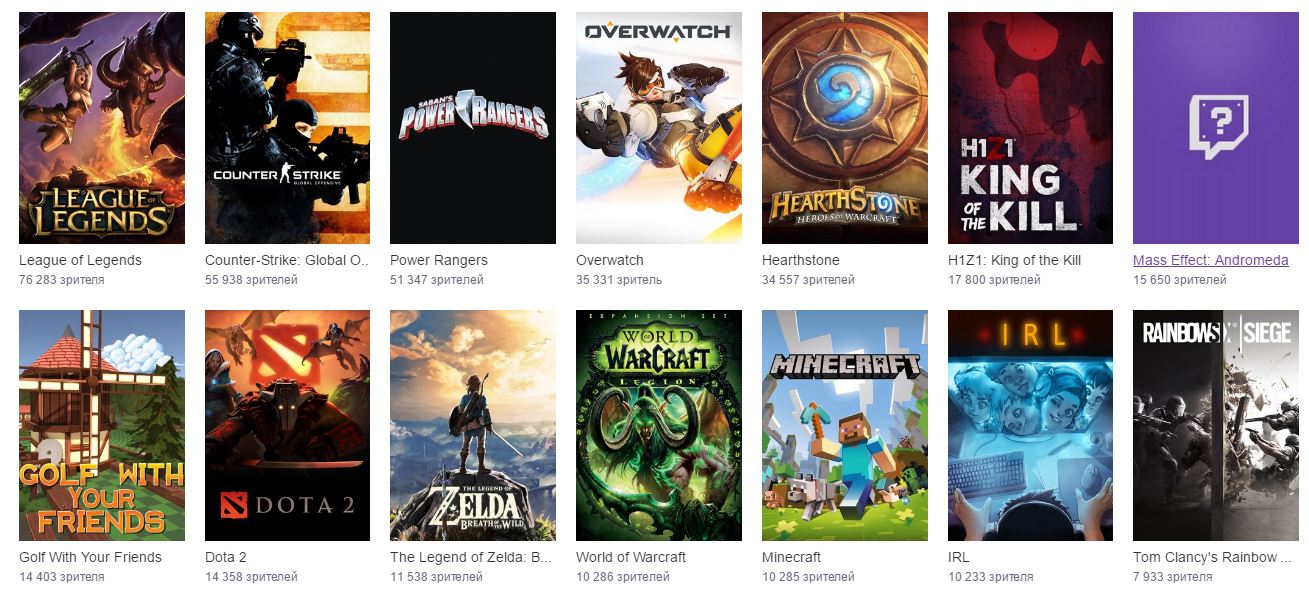This screenshot has width=1309, height=607.
Task: Open Zelda Breath of the Wild cover
Action: click(x=473, y=425)
